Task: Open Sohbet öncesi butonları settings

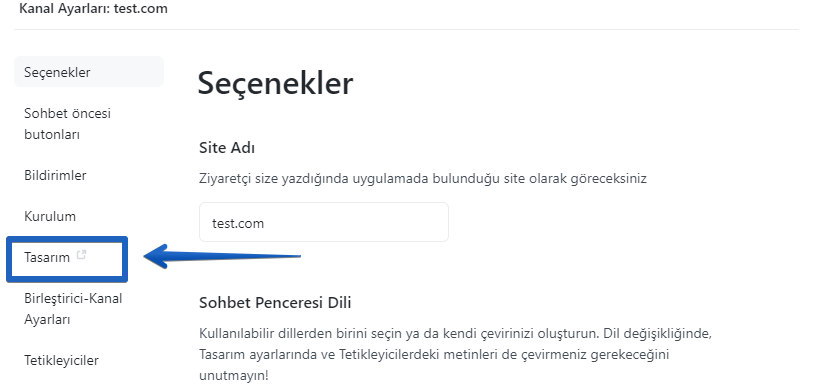Action: [68, 124]
